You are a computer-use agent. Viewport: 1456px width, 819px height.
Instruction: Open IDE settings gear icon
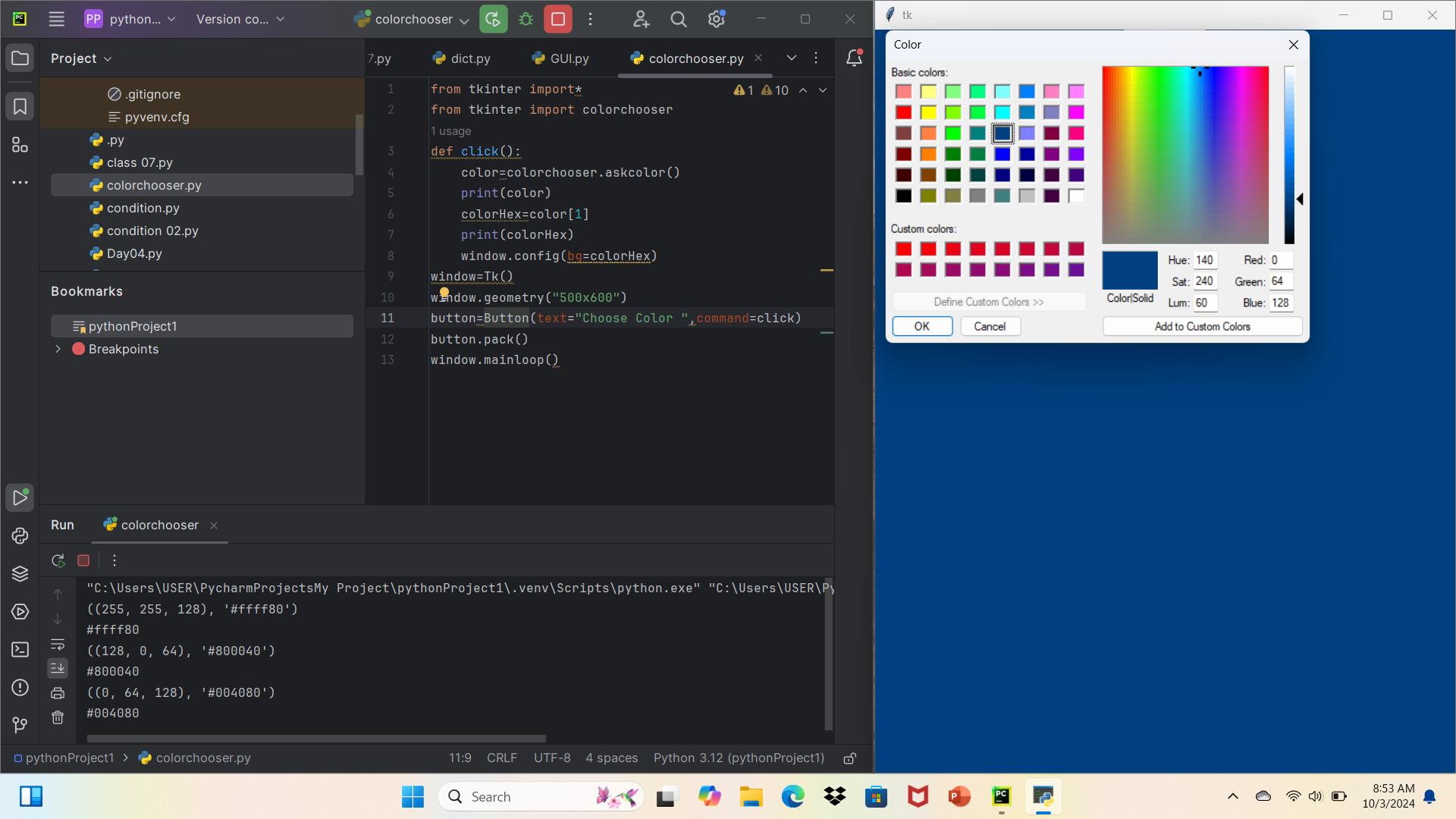[717, 19]
